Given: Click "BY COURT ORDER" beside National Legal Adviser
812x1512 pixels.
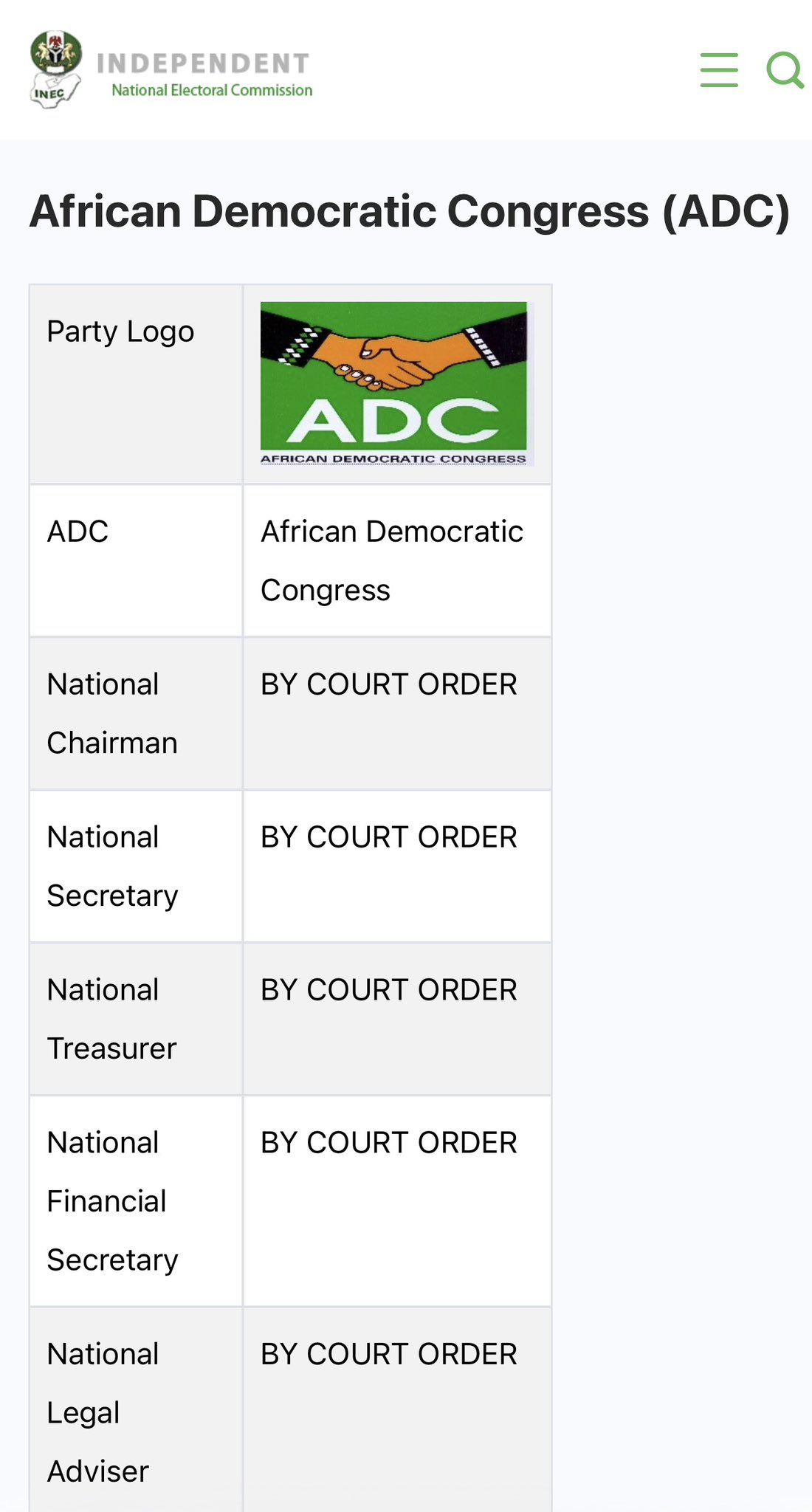Looking at the screenshot, I should tap(389, 1355).
